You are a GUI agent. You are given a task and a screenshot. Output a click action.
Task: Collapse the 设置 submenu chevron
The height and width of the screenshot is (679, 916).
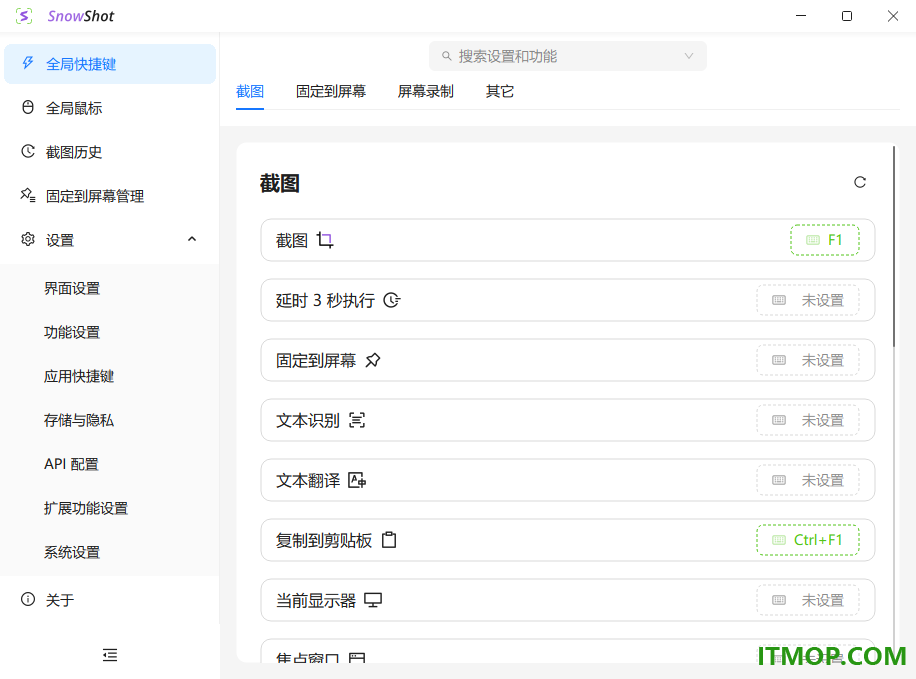pyautogui.click(x=192, y=239)
